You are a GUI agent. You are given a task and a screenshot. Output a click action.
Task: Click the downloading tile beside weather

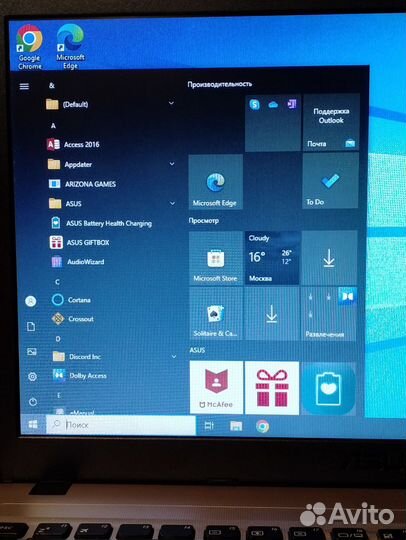tap(329, 258)
